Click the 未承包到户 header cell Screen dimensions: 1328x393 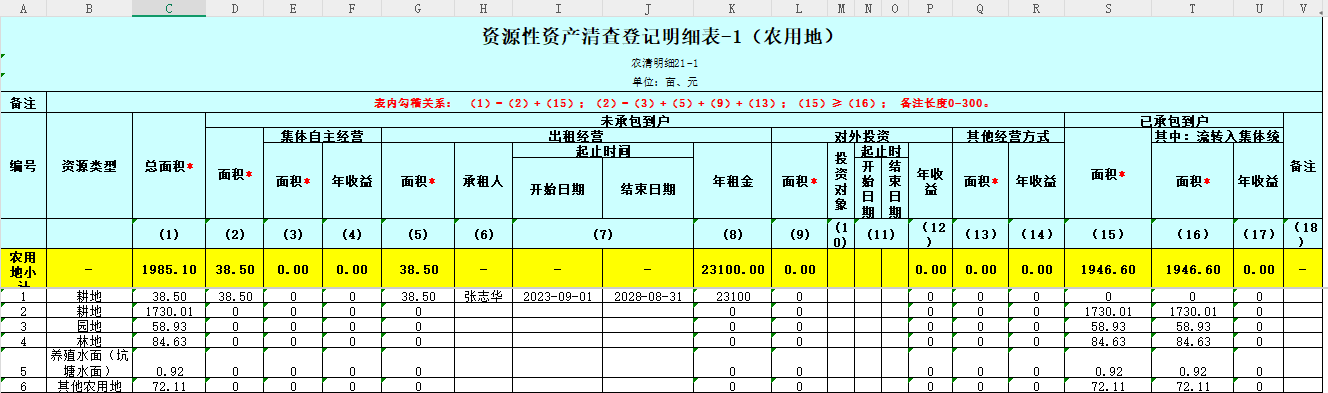pyautogui.click(x=635, y=121)
